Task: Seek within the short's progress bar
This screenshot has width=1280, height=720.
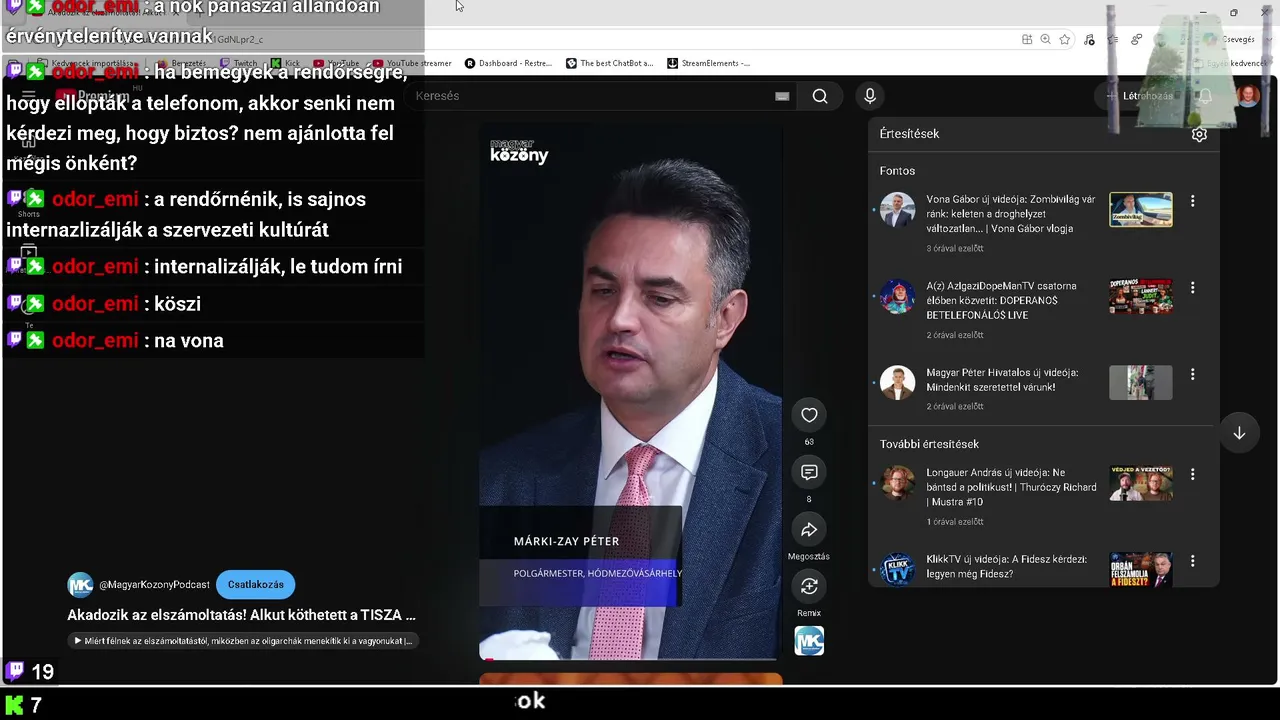Action: pyautogui.click(x=630, y=659)
